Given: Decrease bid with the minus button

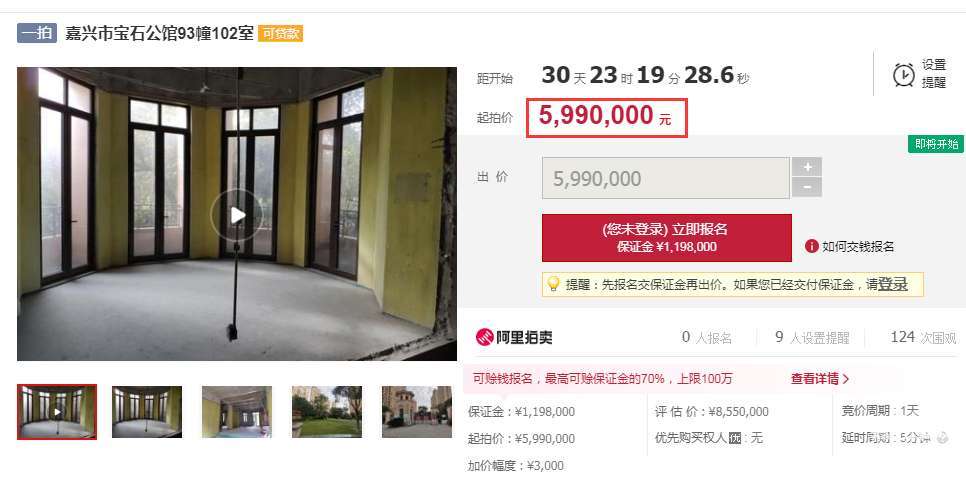Looking at the screenshot, I should pyautogui.click(x=806, y=187).
